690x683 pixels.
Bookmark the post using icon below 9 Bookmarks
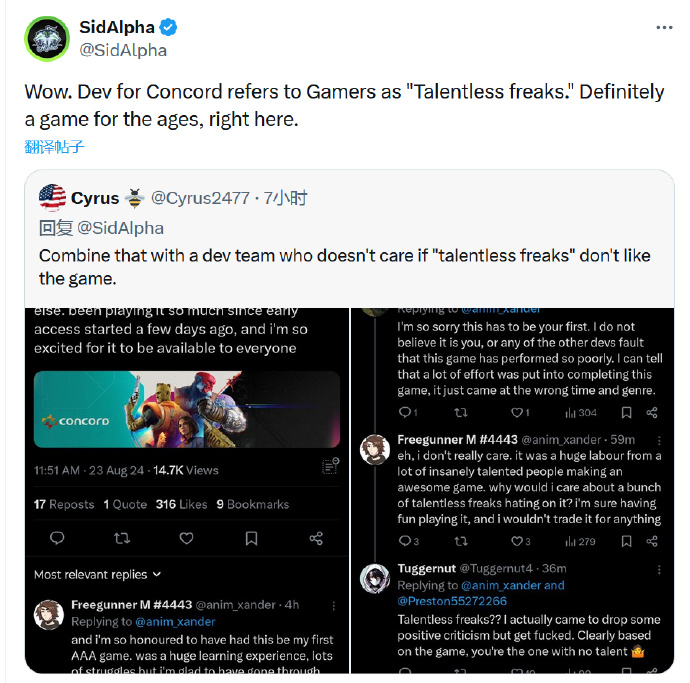251,538
